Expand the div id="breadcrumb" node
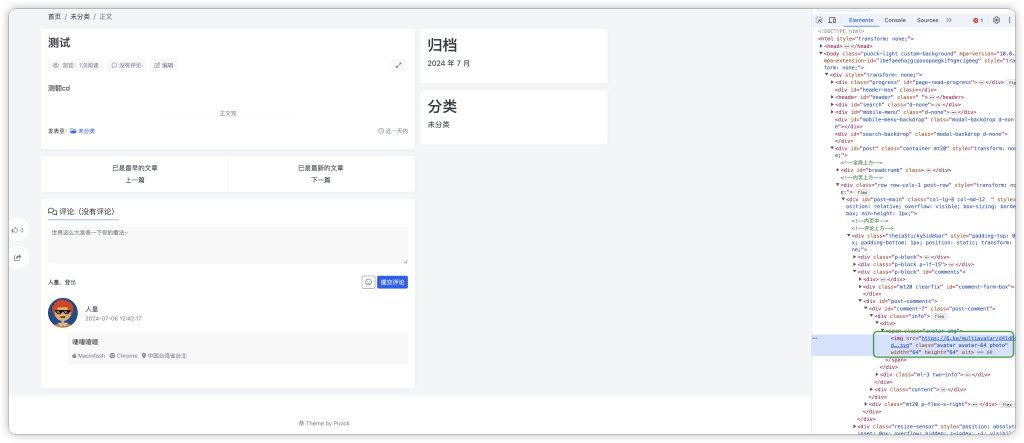The height and width of the screenshot is (443, 1024). (x=838, y=170)
